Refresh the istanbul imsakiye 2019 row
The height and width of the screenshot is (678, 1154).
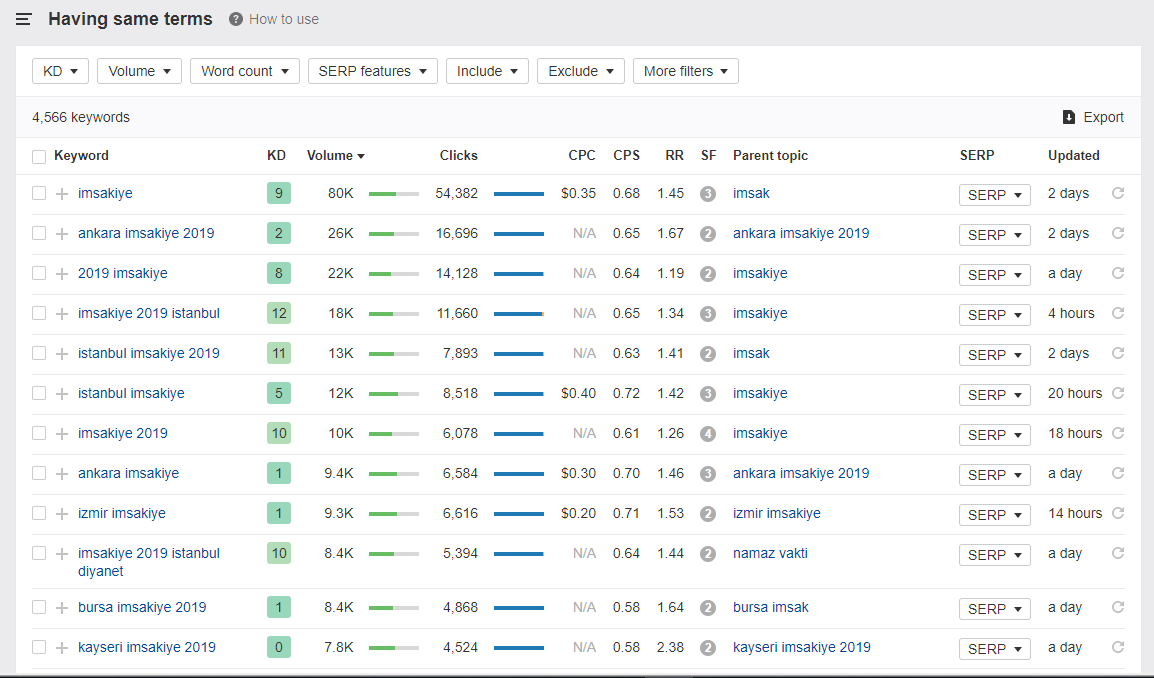(x=1118, y=353)
